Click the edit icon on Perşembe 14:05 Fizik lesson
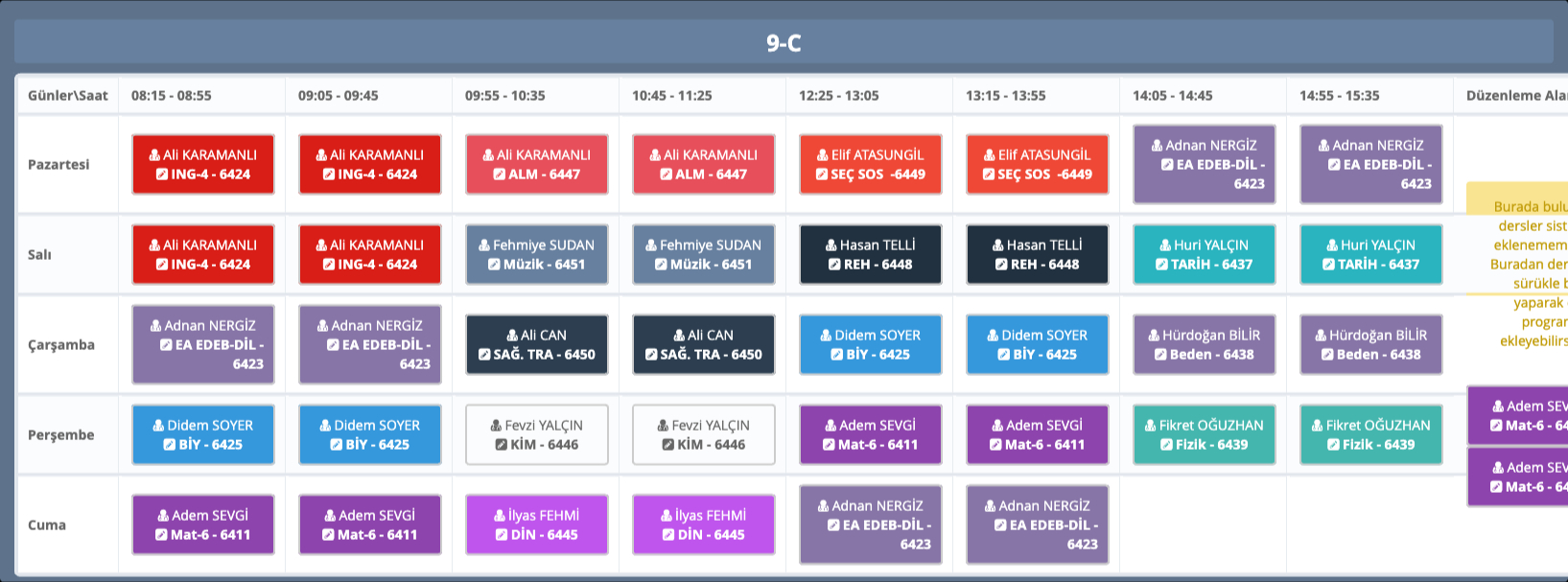 click(1166, 445)
